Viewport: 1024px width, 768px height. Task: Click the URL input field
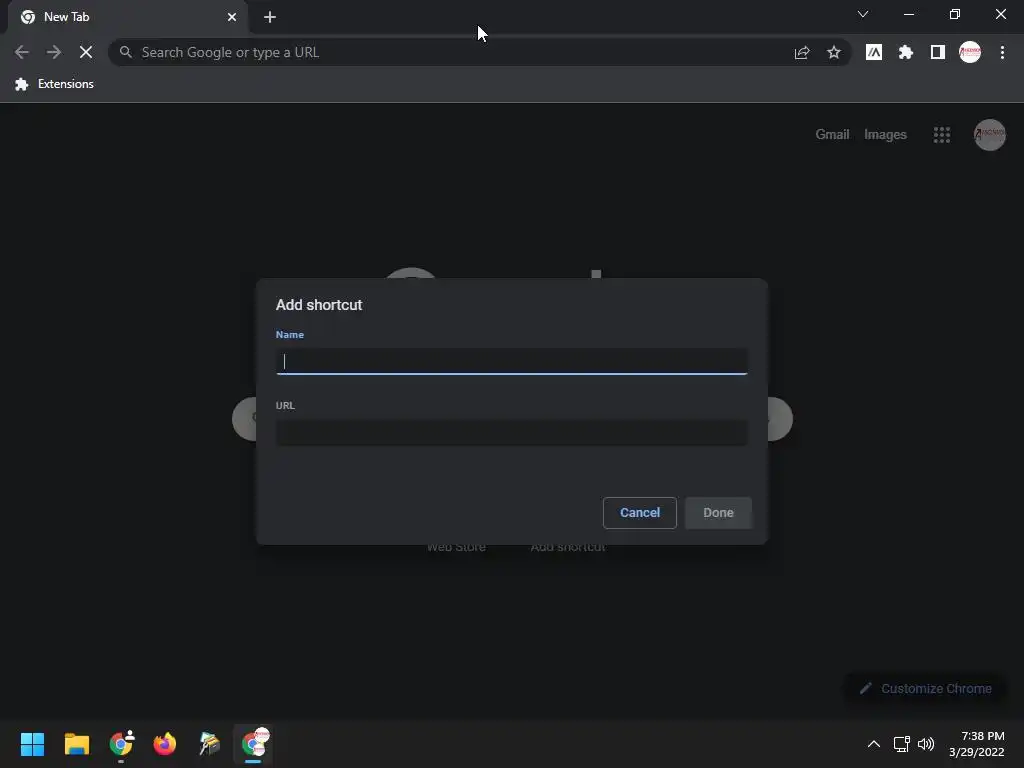pyautogui.click(x=511, y=432)
